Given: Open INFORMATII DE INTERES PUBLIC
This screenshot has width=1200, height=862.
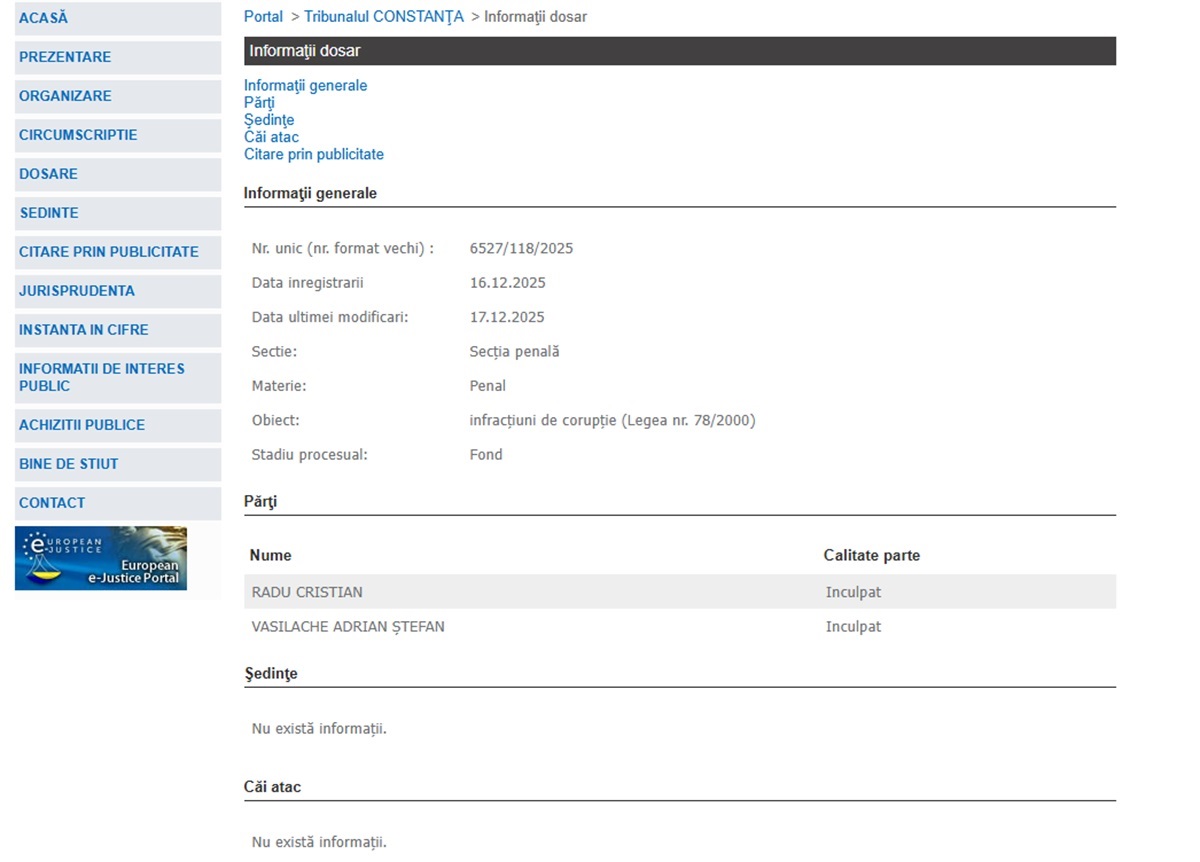Looking at the screenshot, I should [118, 378].
